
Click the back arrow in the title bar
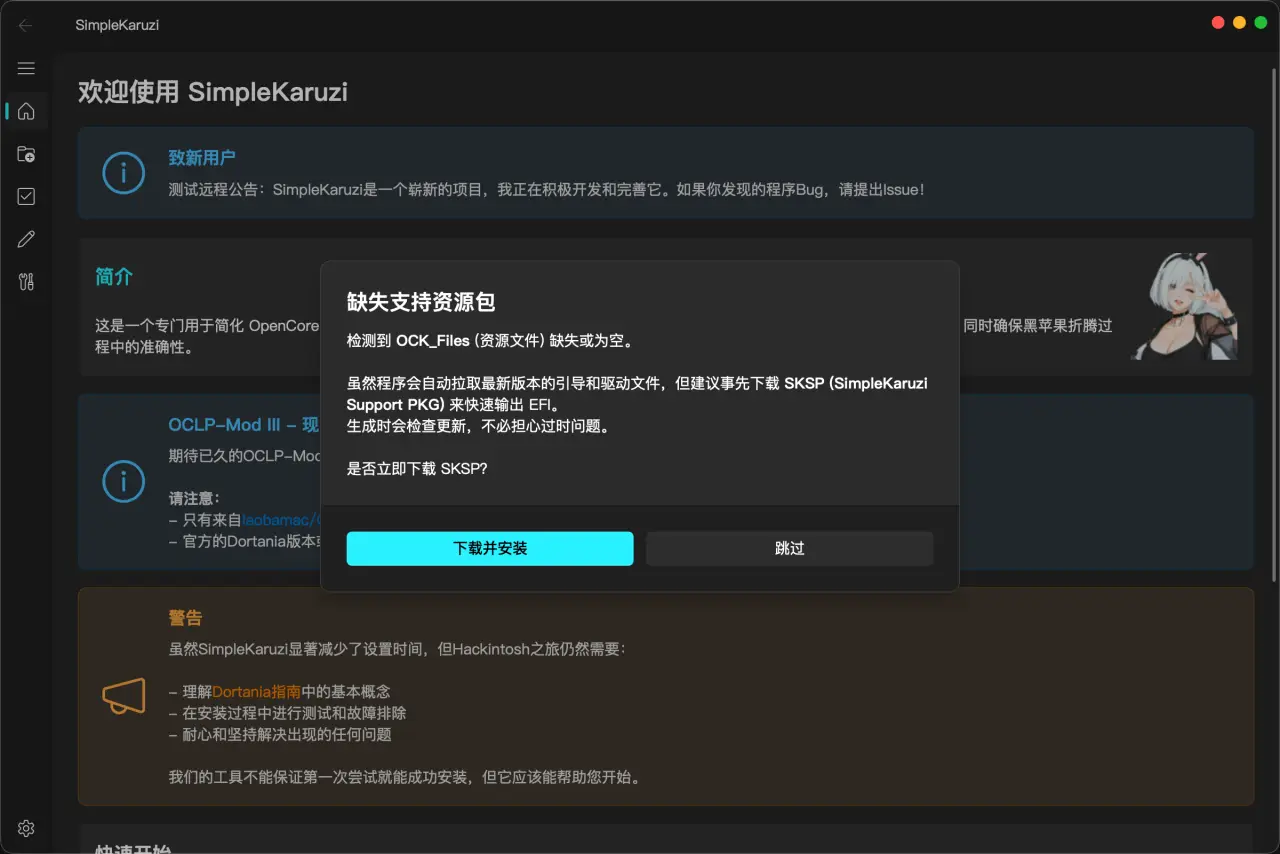point(26,25)
